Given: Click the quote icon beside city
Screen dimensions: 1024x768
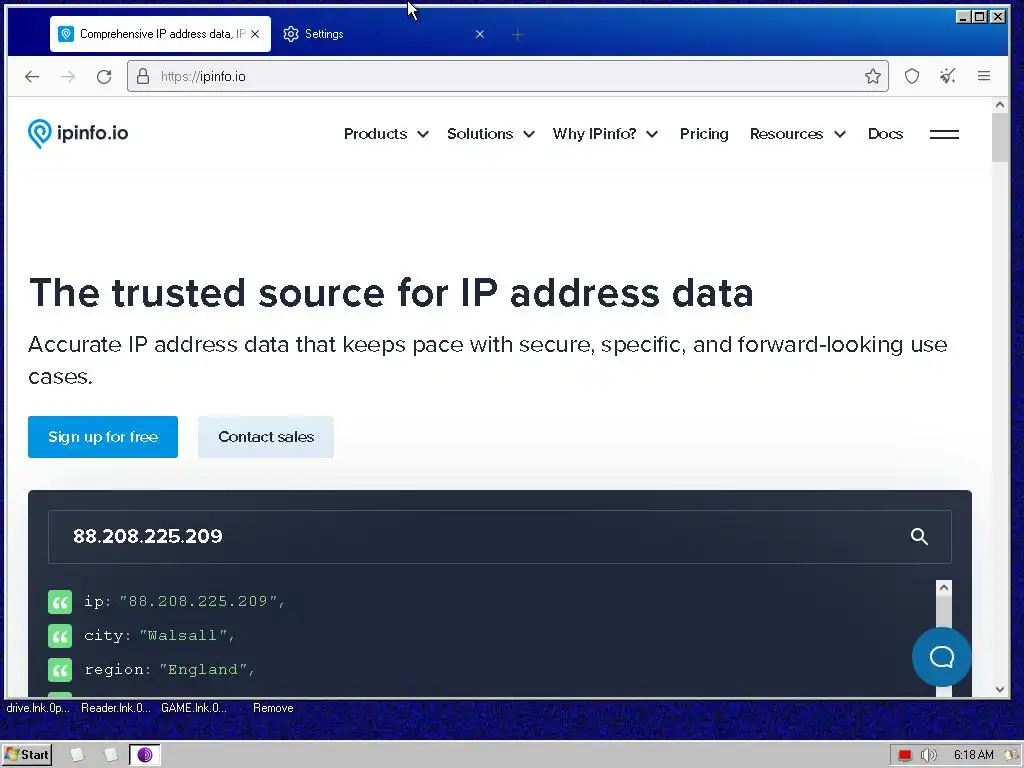Looking at the screenshot, I should click(60, 635).
